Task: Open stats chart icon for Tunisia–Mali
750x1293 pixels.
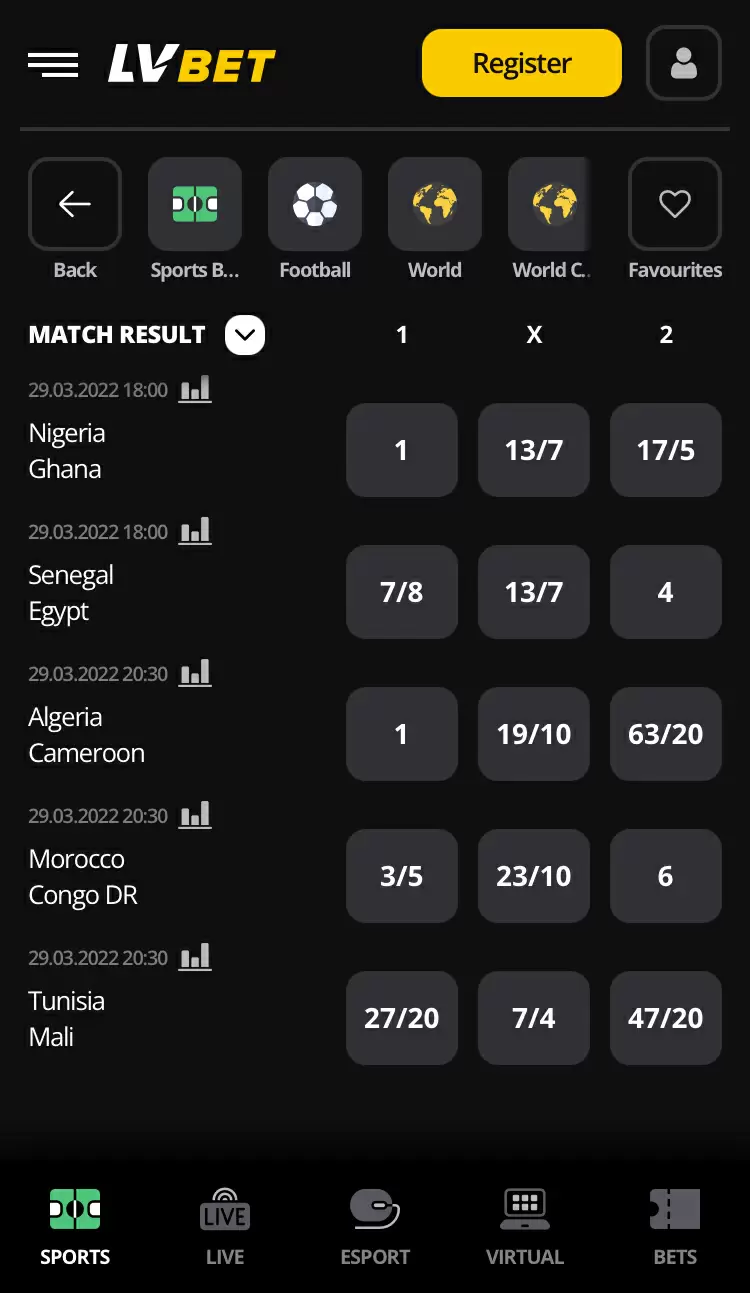Action: (195, 958)
